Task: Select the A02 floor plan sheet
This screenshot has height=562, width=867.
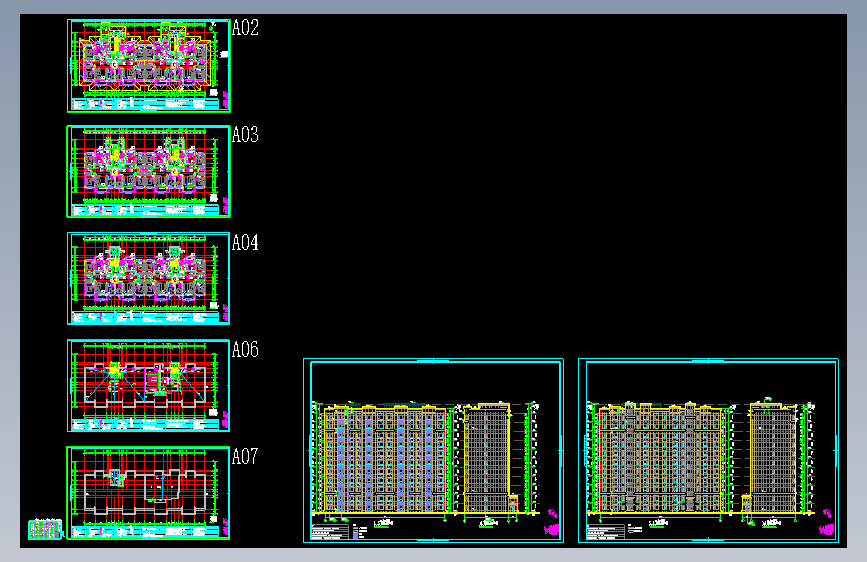Action: coord(149,66)
